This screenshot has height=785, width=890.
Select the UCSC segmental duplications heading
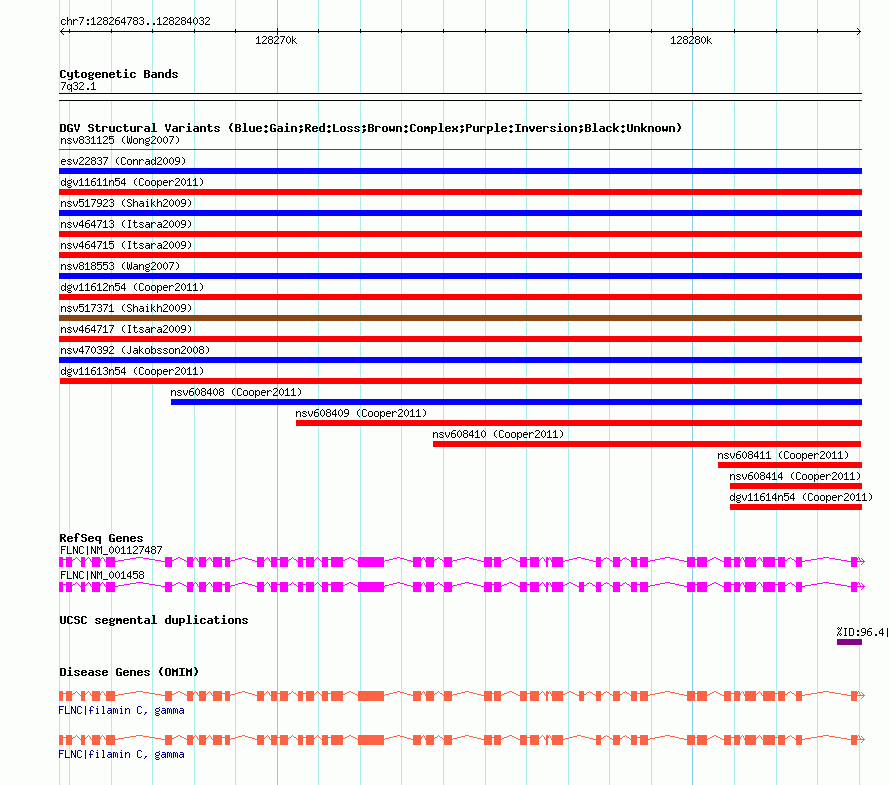click(x=154, y=620)
